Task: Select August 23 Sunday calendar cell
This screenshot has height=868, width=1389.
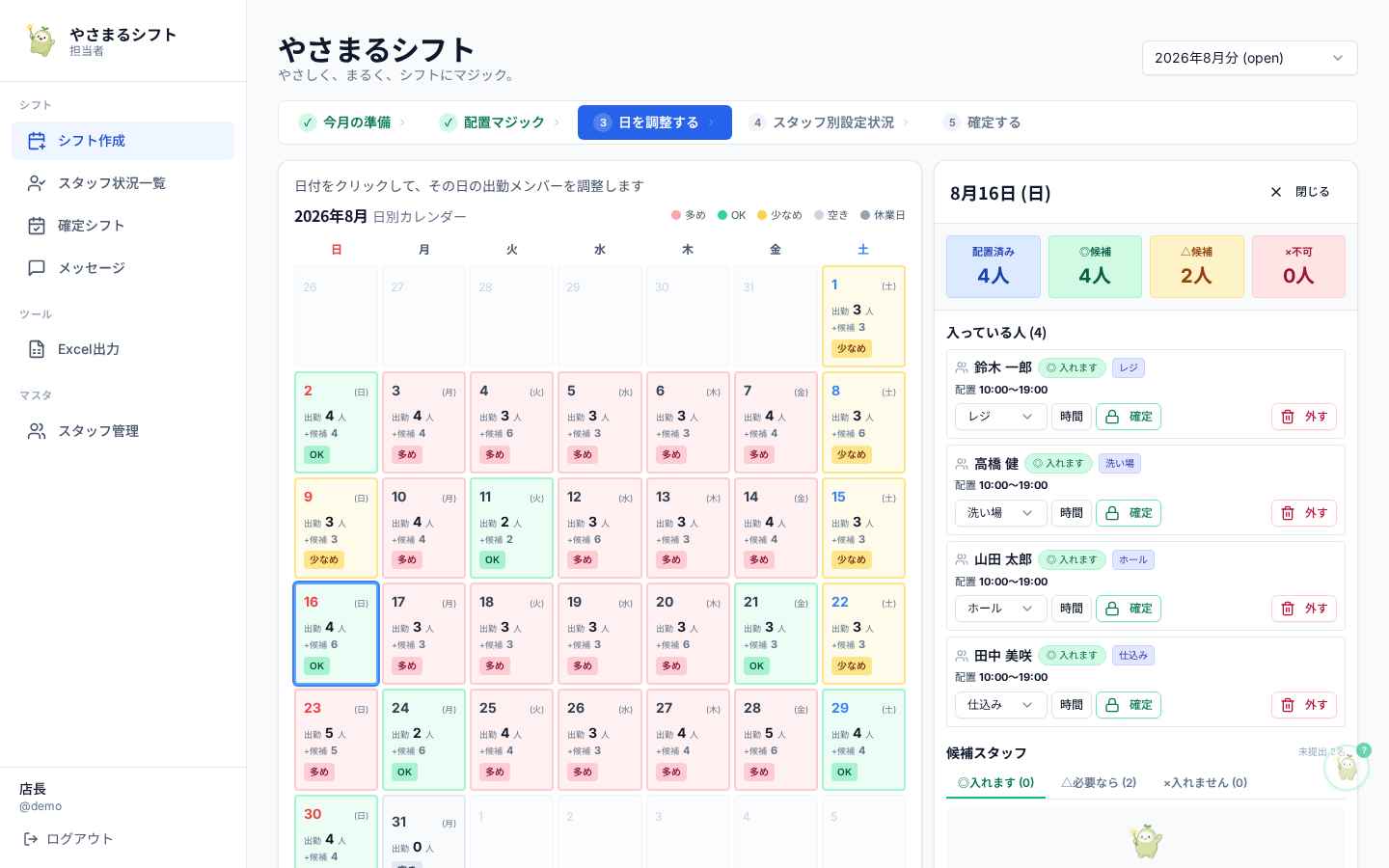Action: 336,740
